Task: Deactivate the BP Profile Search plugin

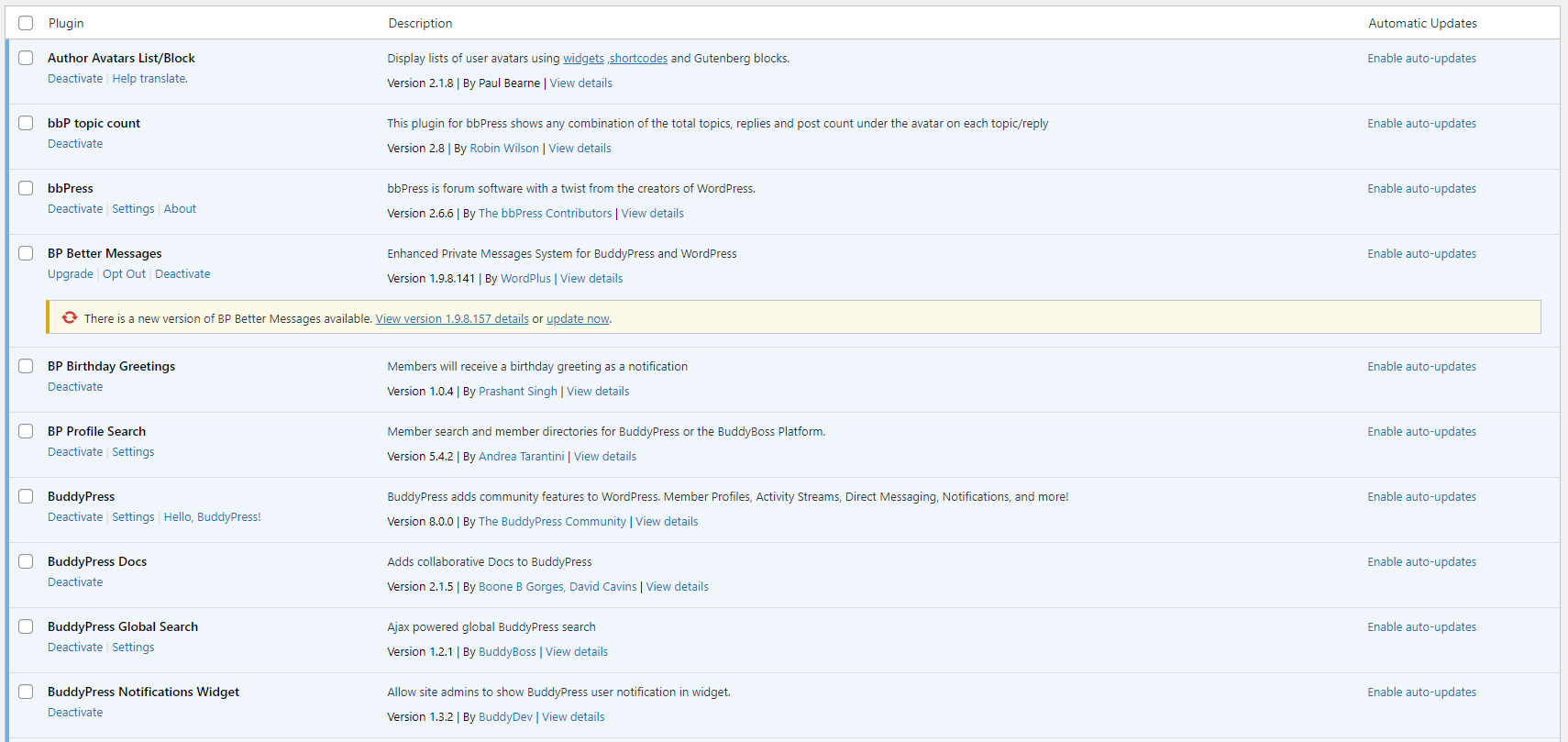Action: pyautogui.click(x=75, y=452)
